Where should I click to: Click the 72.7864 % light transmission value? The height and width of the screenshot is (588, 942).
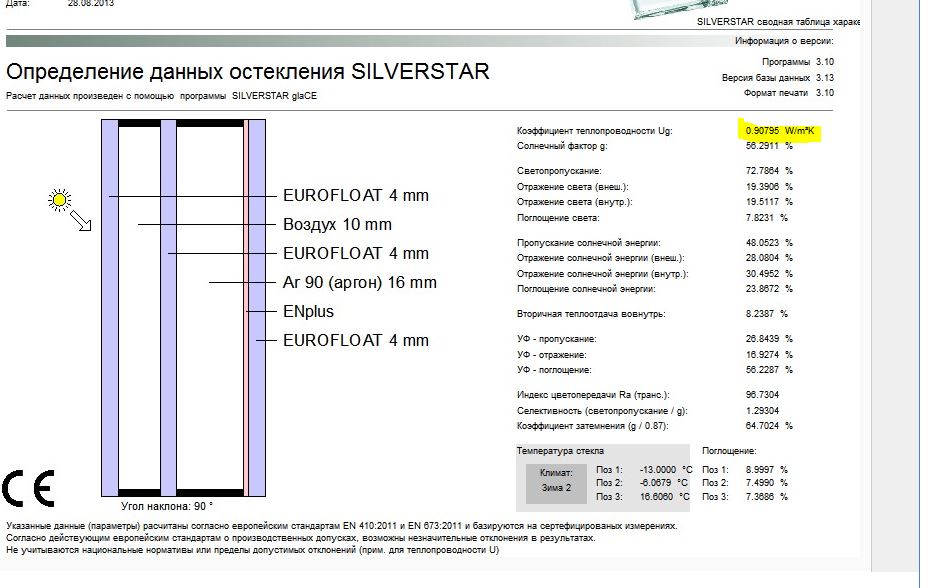tap(769, 171)
